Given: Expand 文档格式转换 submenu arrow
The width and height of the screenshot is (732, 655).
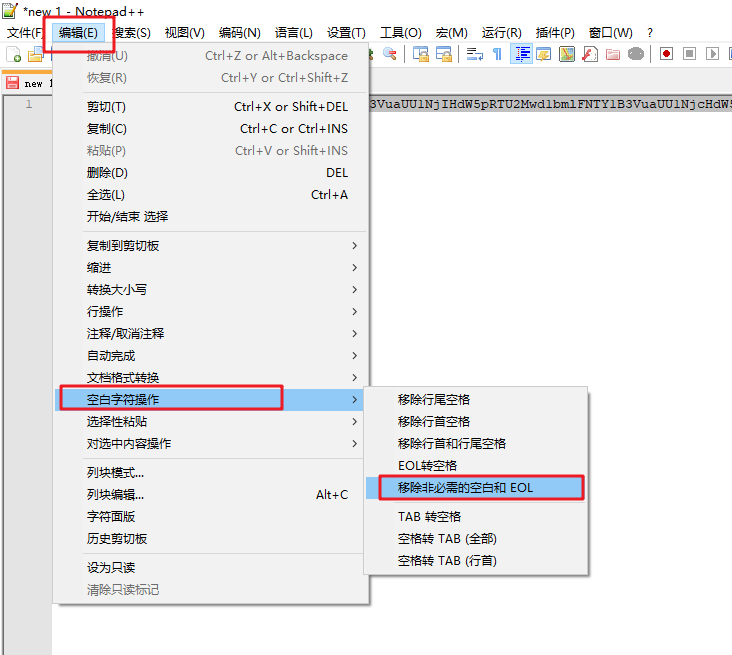Looking at the screenshot, I should 354,377.
